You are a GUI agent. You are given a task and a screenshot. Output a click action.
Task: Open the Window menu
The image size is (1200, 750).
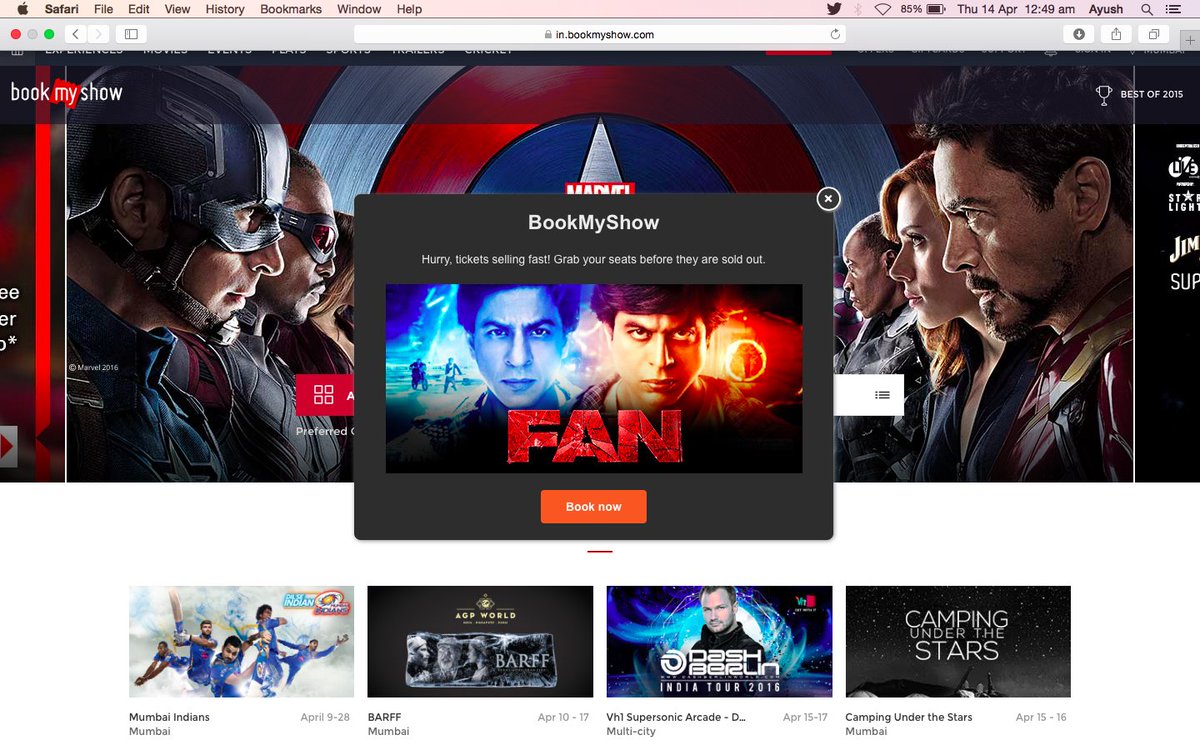[x=359, y=9]
